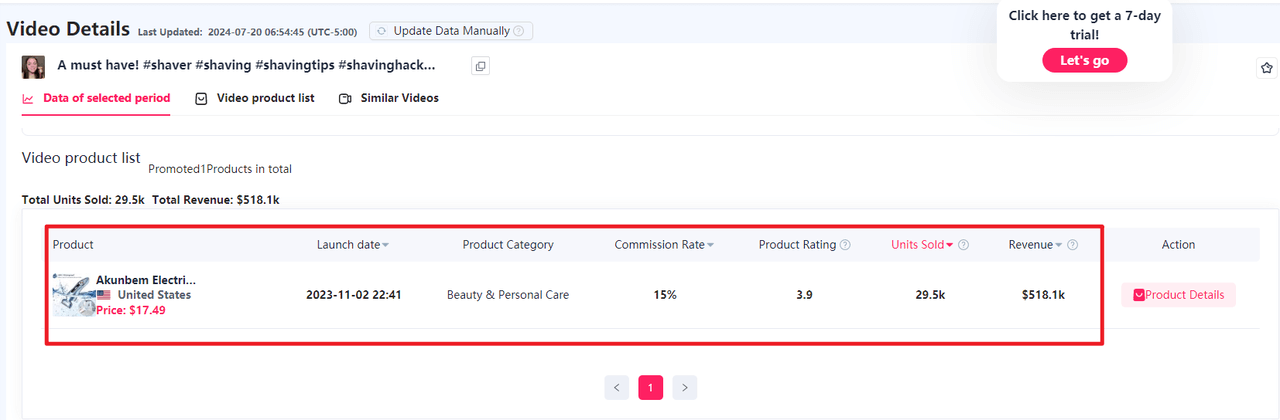Go to next page with right chevron

point(684,387)
